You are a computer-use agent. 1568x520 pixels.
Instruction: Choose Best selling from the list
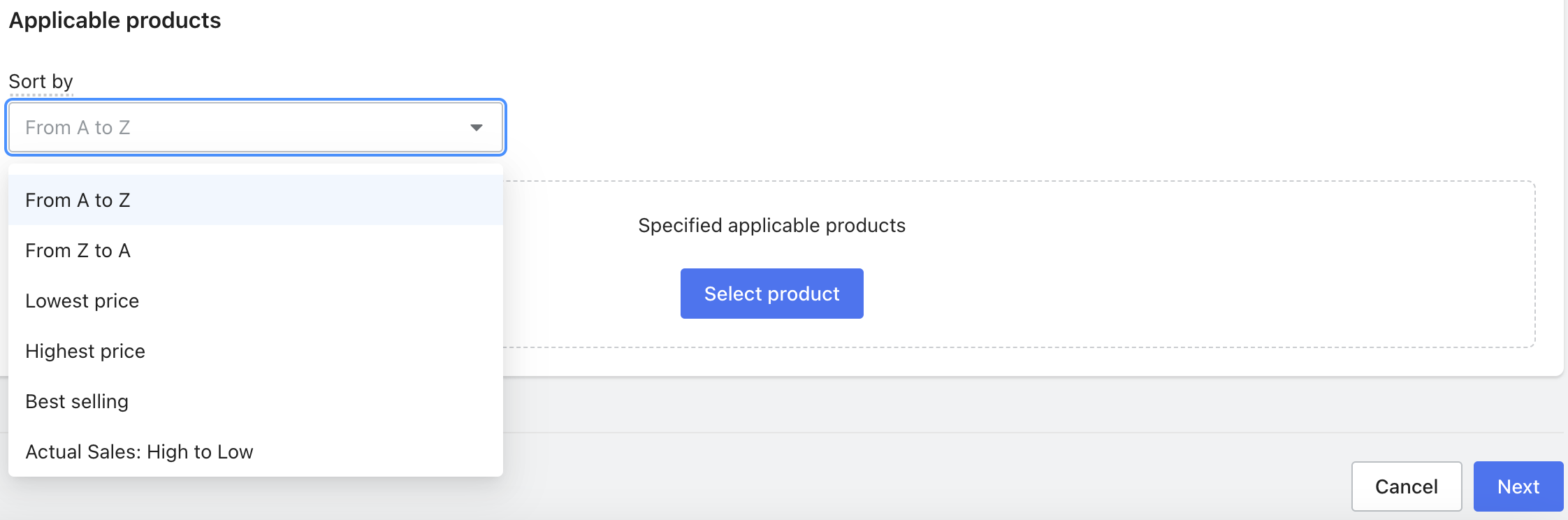(77, 402)
